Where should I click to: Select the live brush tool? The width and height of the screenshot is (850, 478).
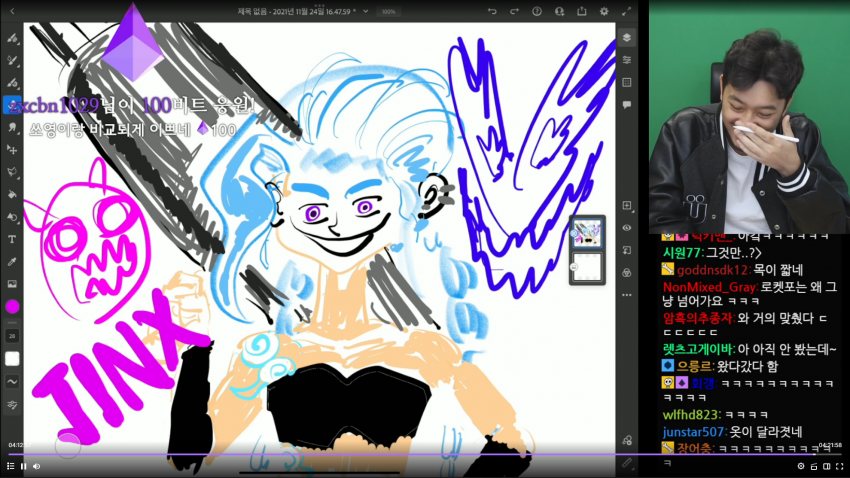(12, 60)
